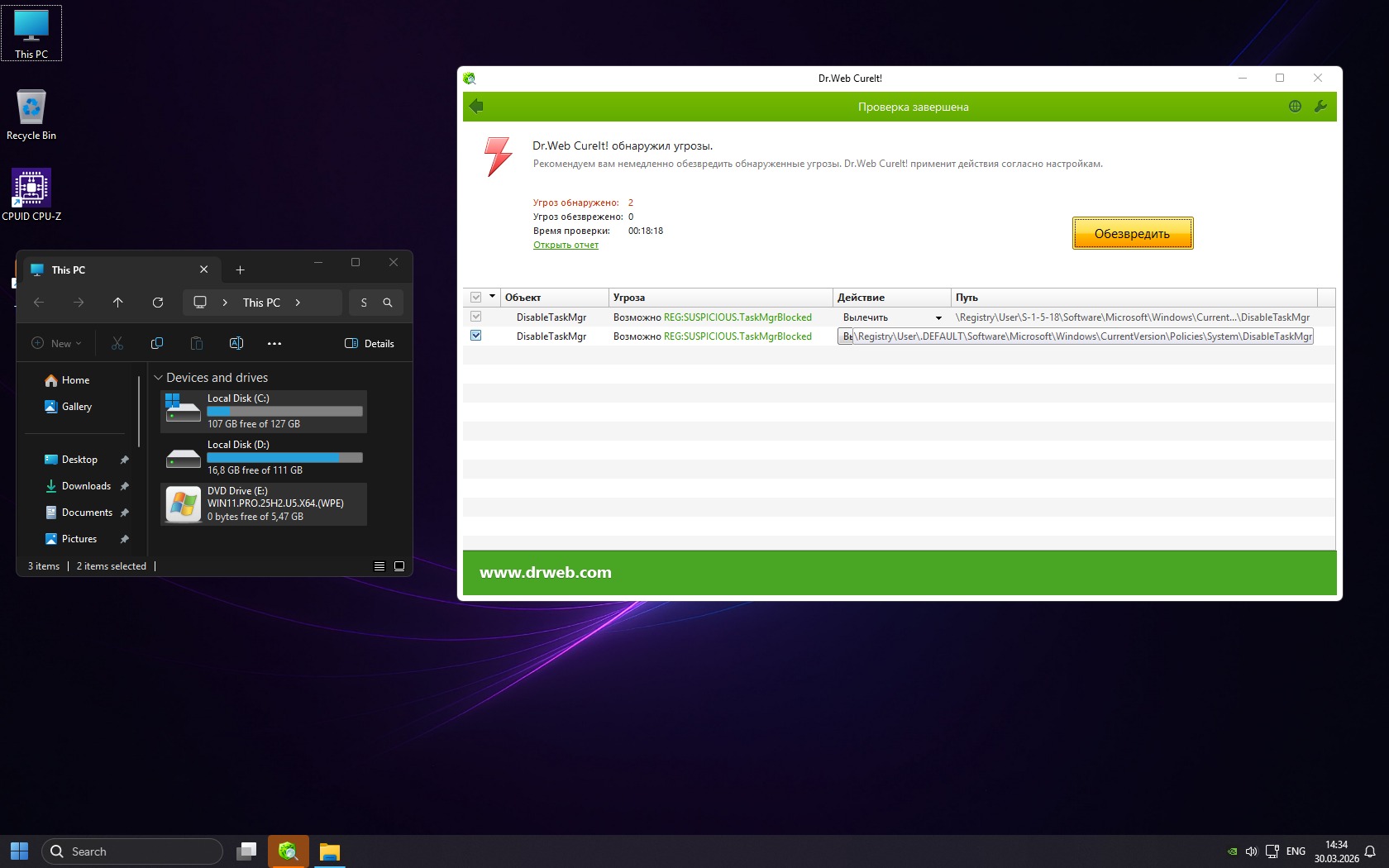Open the action dropdown showing Вылечить
Viewport: 1389px width, 868px height.
pyautogui.click(x=938, y=317)
